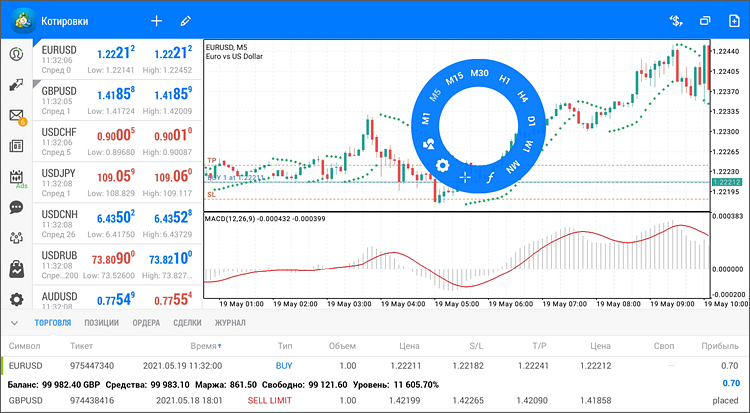
Task: Tap the 'EURUSD, M5' chart title
Action: [x=227, y=47]
